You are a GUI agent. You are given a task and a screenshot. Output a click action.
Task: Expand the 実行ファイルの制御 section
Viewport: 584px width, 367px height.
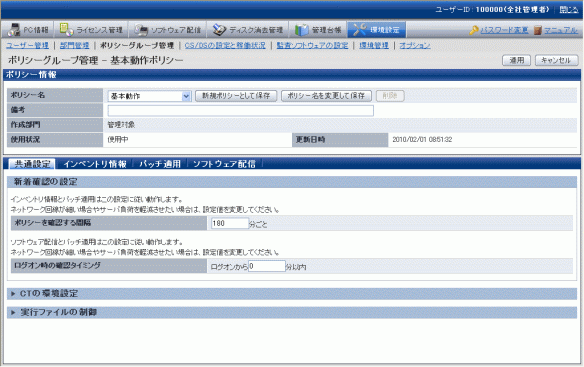(292, 312)
